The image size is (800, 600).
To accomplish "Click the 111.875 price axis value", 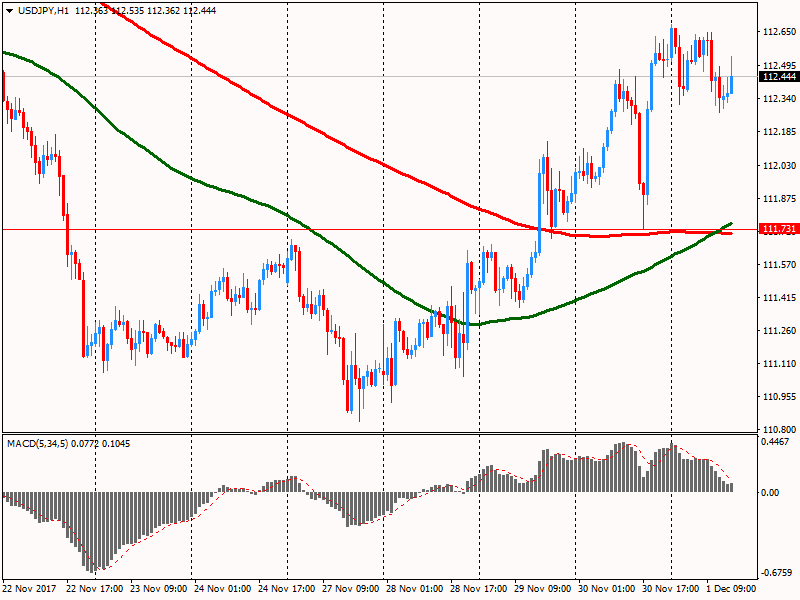I will coord(780,198).
